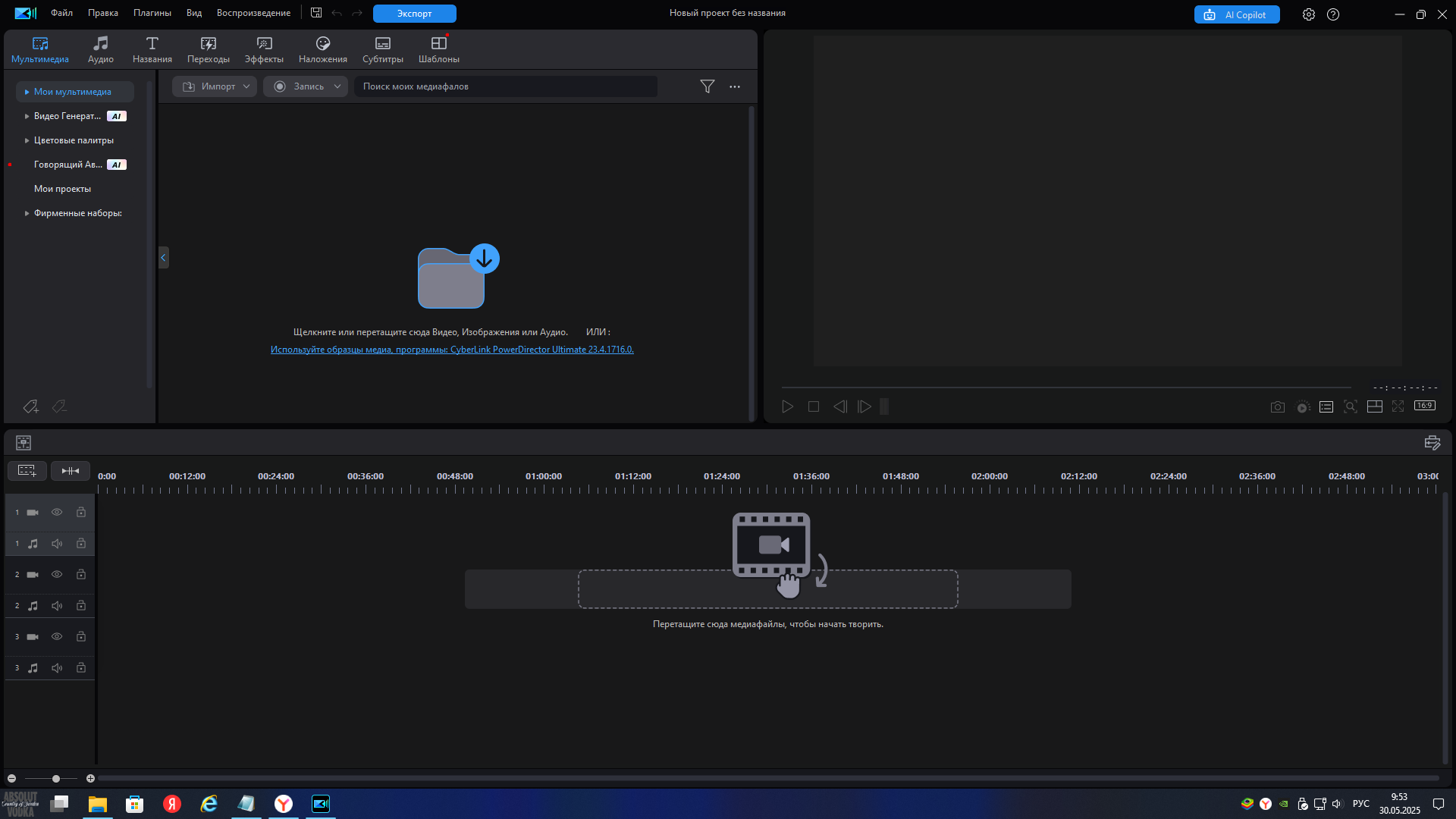This screenshot has width=1456, height=819.
Task: Click the filter funnel icon in media library
Action: 707,86
